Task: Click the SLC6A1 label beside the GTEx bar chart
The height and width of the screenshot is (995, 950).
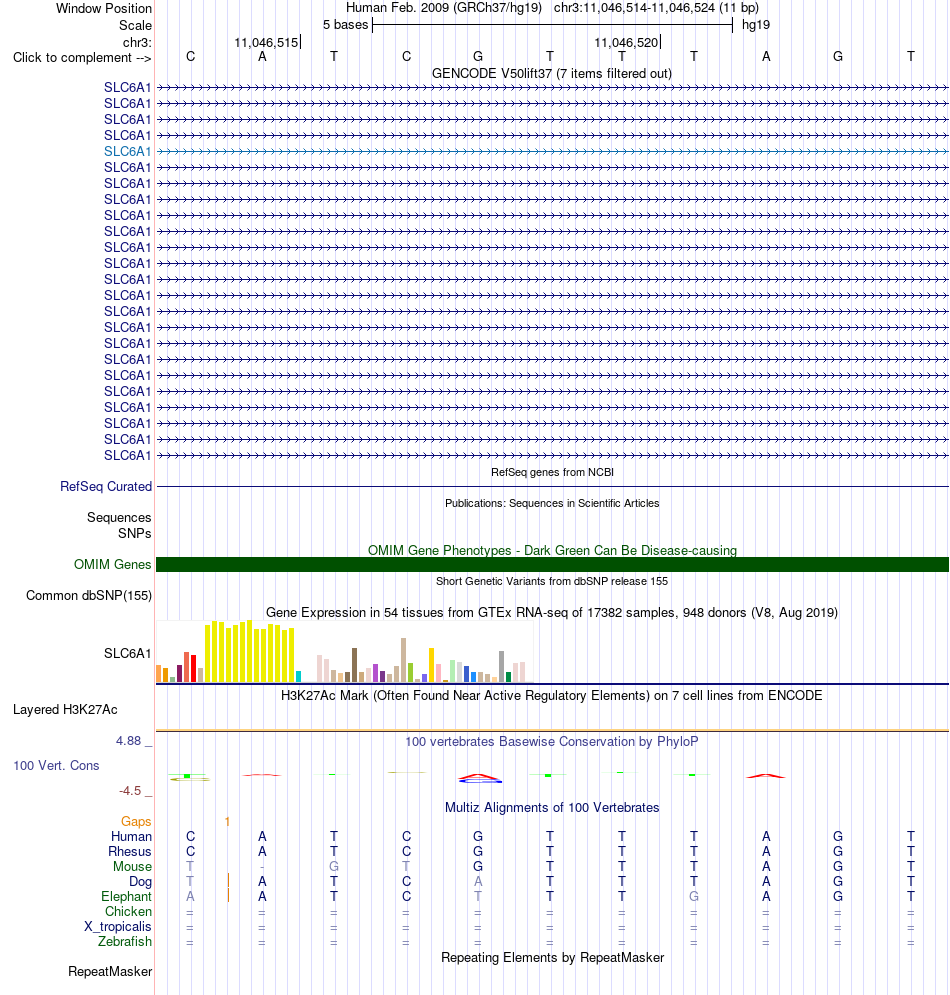Action: pyautogui.click(x=128, y=654)
